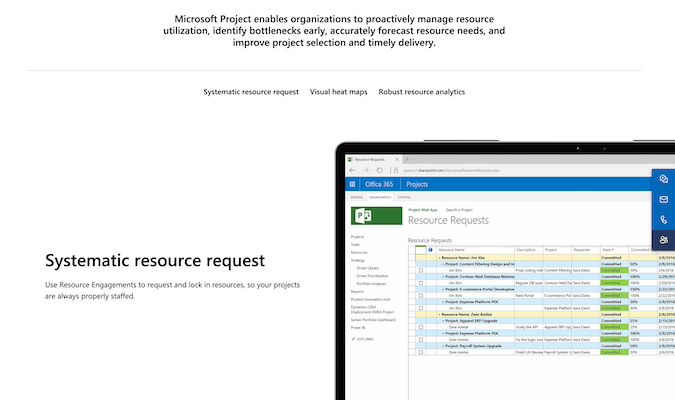Click the 'Search a Project' link
This screenshot has width=675, height=400.
pos(459,210)
